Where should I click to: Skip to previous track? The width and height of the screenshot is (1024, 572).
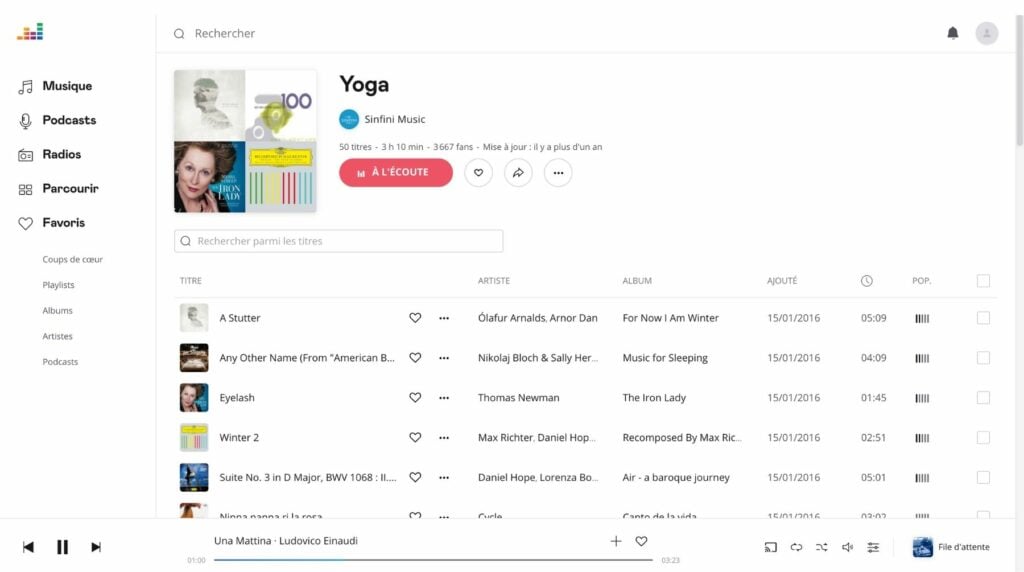28,547
